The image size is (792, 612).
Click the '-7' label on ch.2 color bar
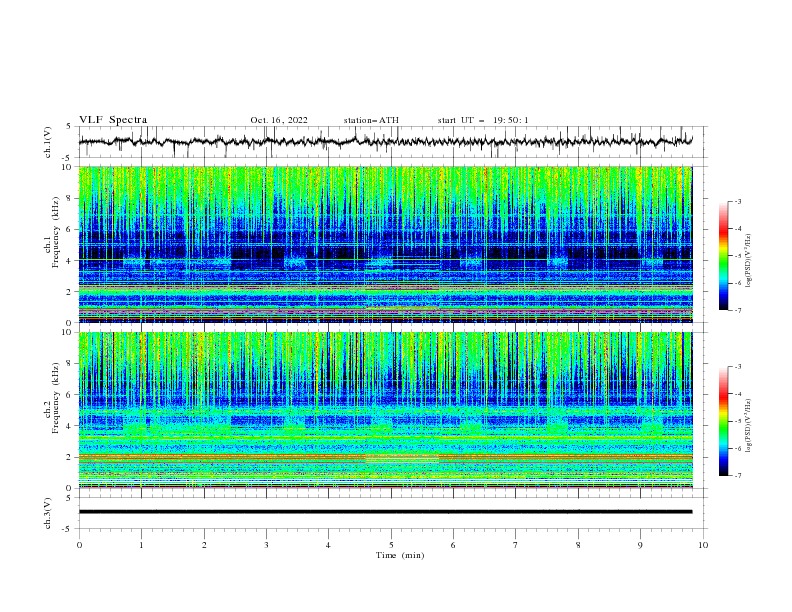click(737, 476)
